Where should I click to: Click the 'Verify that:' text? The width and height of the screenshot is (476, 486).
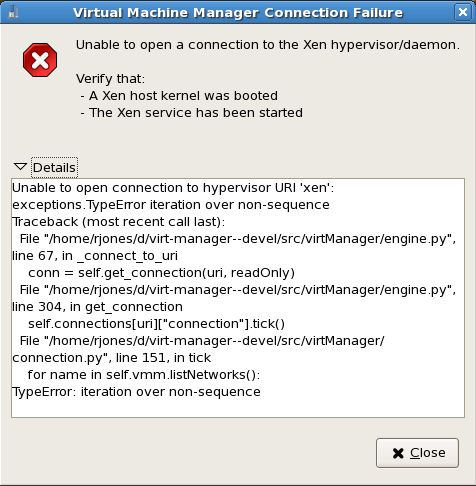(x=111, y=79)
